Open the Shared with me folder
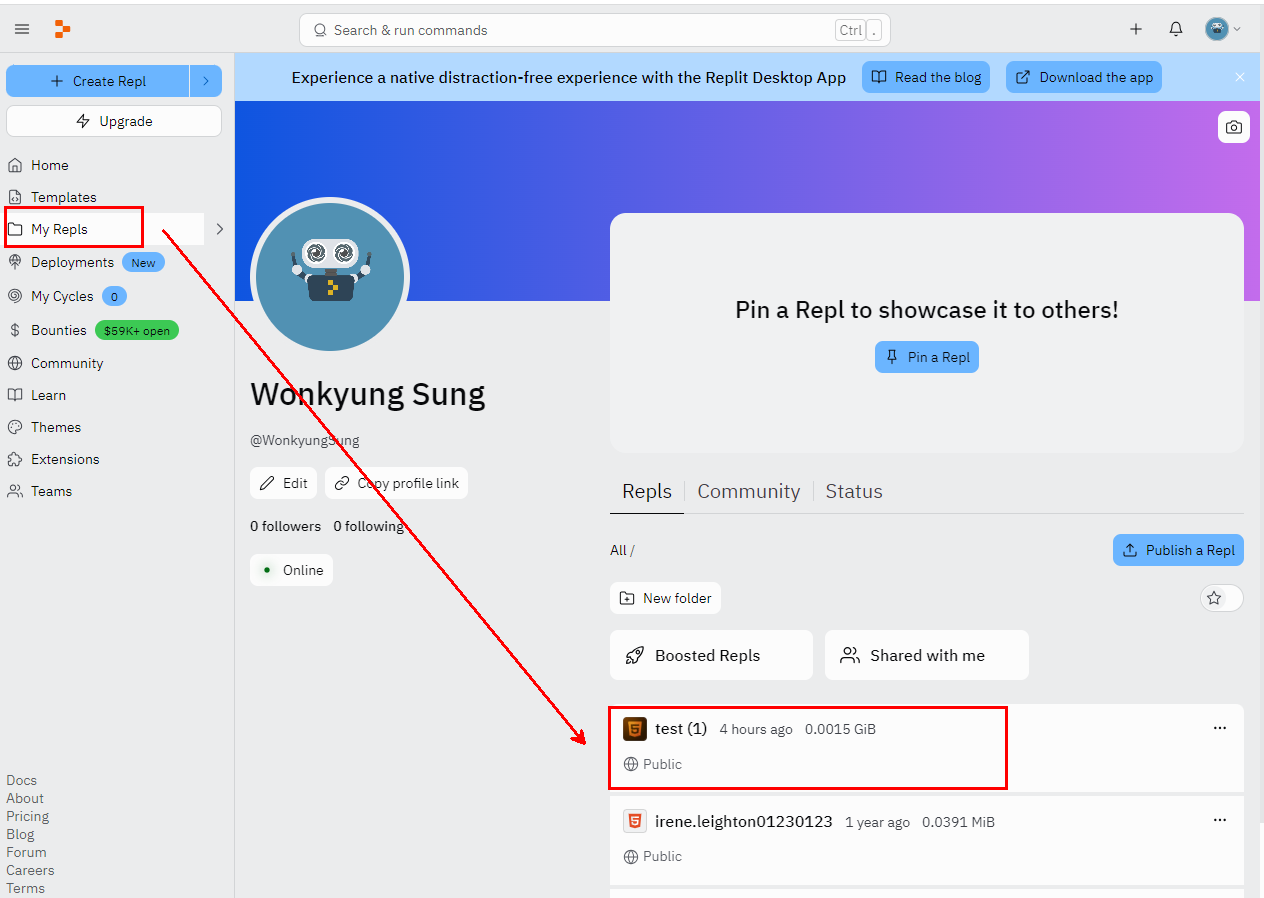Viewport: 1264px width, 898px height. pos(927,655)
